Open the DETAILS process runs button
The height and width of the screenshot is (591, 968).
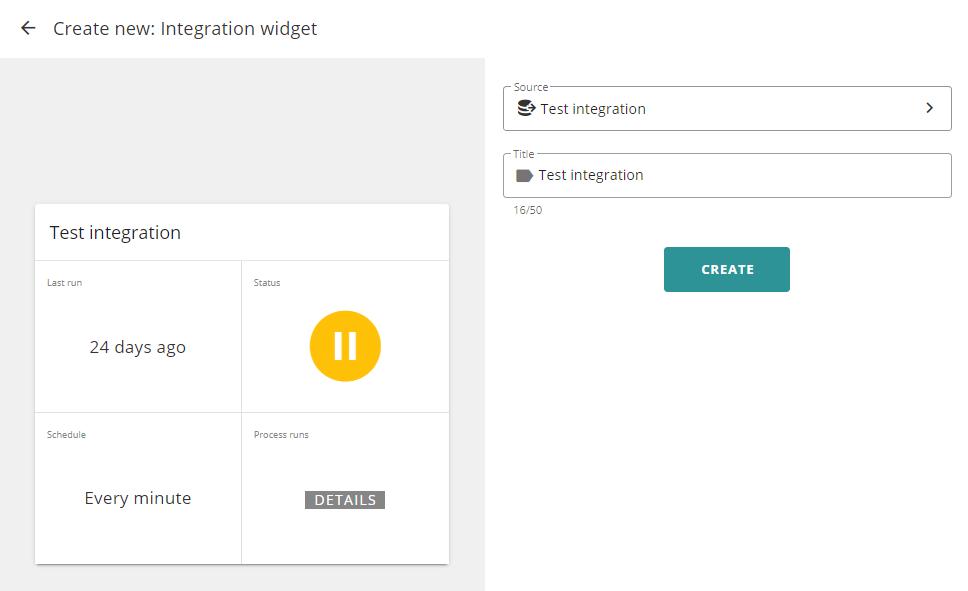pos(345,500)
